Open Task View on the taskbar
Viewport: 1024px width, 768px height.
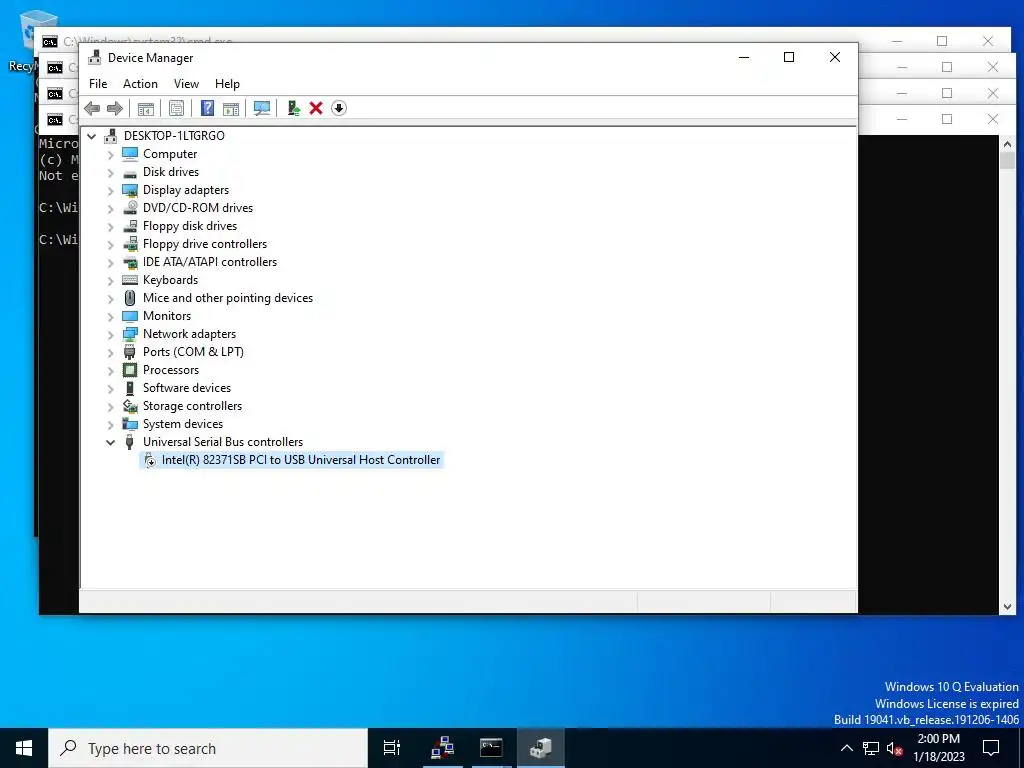(392, 748)
